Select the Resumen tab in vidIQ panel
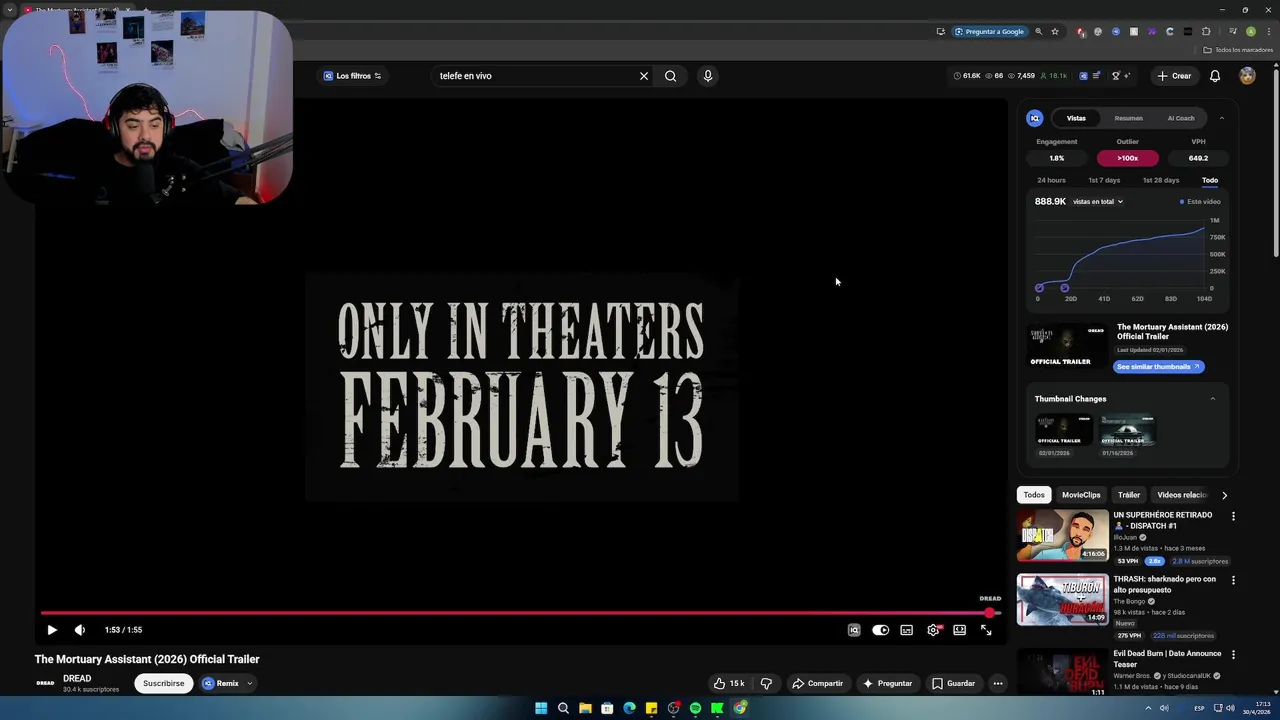 pos(1128,118)
